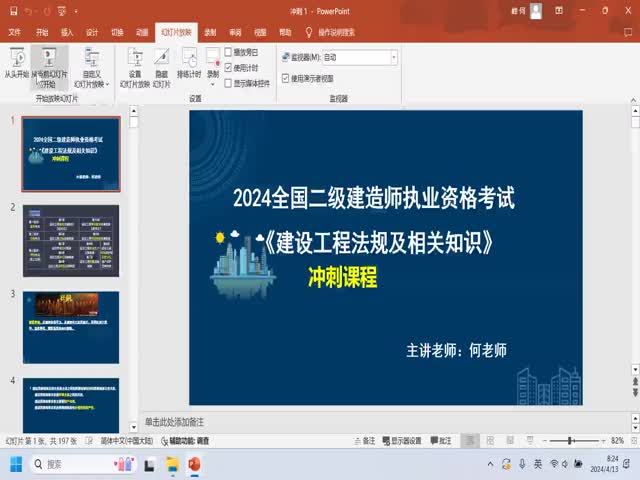Open the Help ribbon tab
Viewport: 640px width, 480px height.
[285, 32]
